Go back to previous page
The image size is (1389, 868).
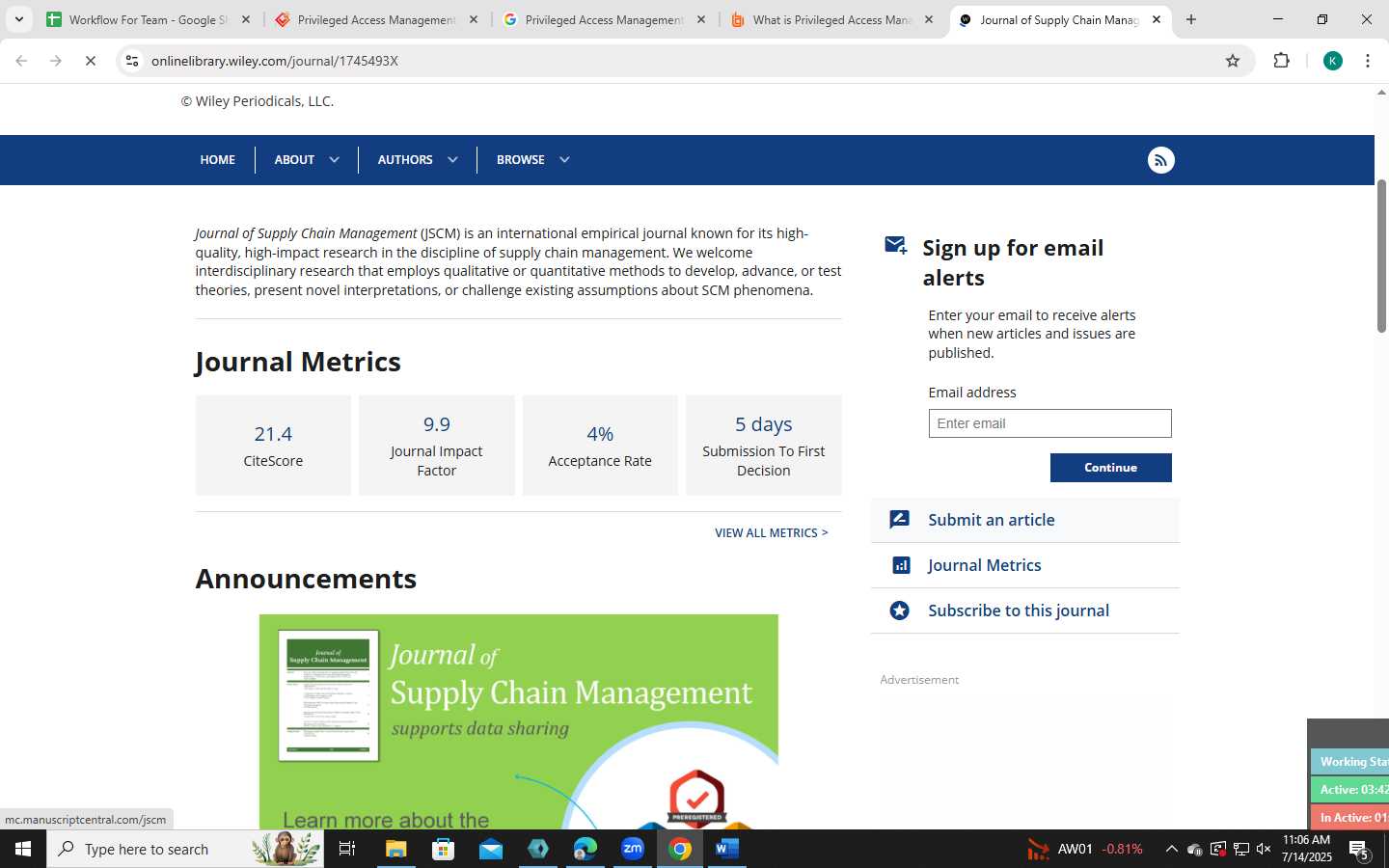[x=21, y=61]
